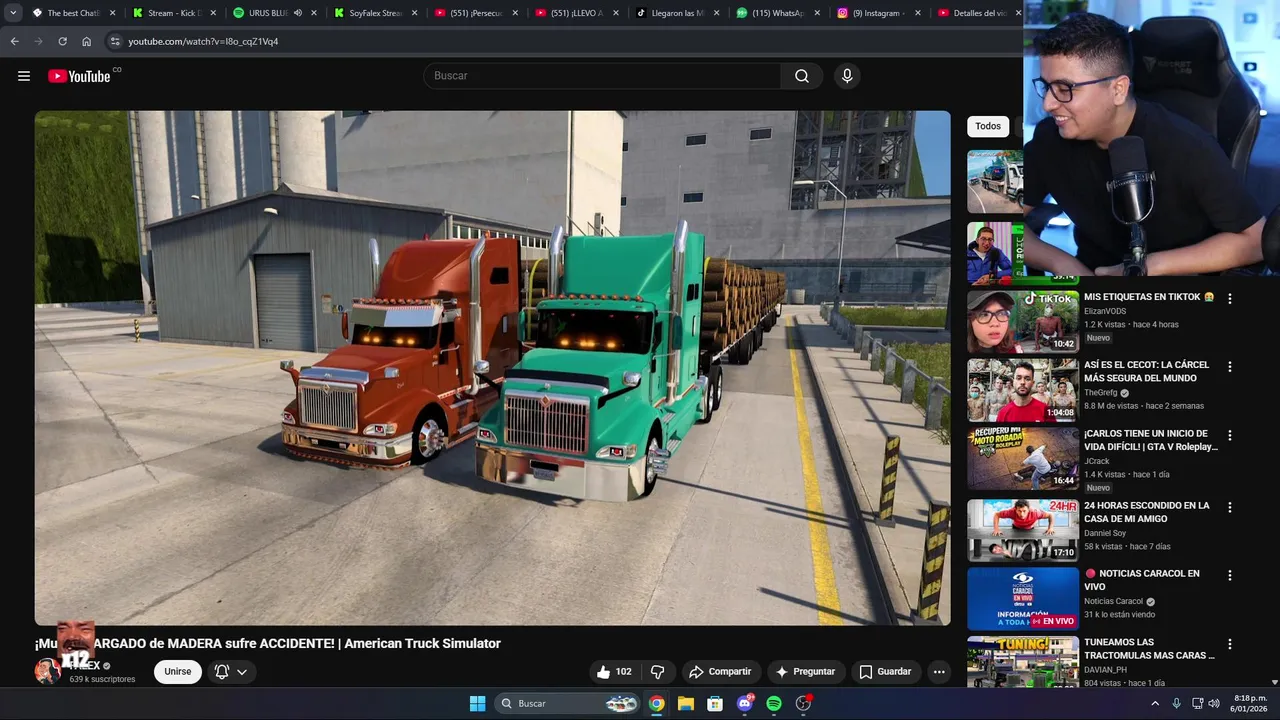Open CARLOS TIENE UN INICIO video thumbnail

click(x=1022, y=458)
